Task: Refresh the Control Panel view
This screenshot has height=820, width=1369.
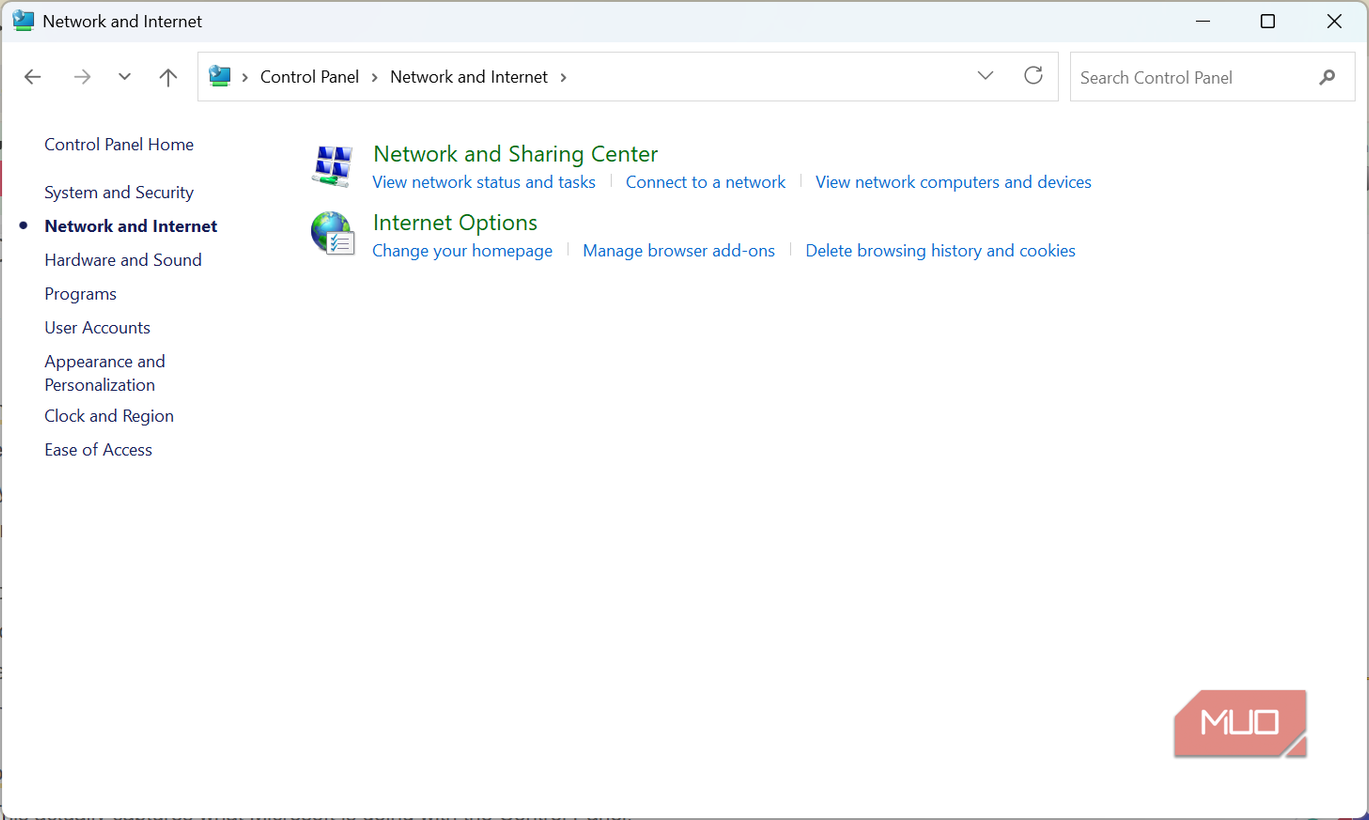Action: pyautogui.click(x=1033, y=76)
